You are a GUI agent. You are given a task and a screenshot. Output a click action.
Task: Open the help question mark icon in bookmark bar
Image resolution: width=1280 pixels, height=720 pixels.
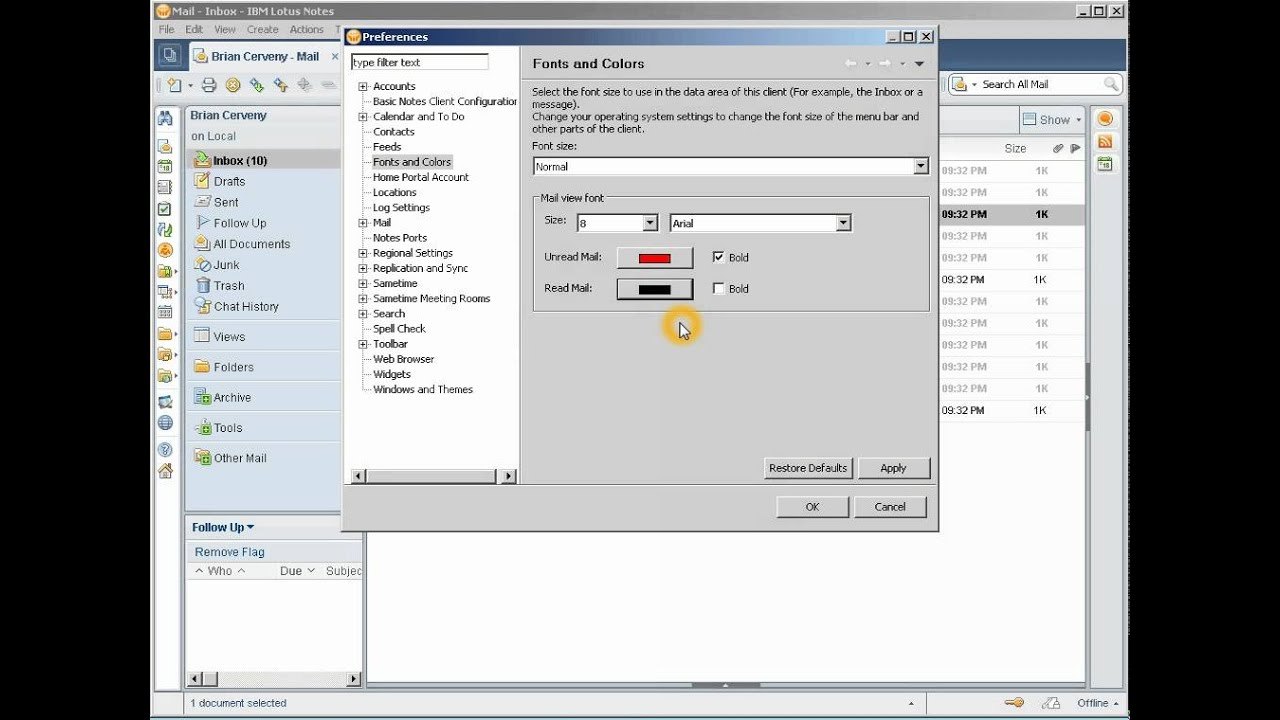point(165,449)
